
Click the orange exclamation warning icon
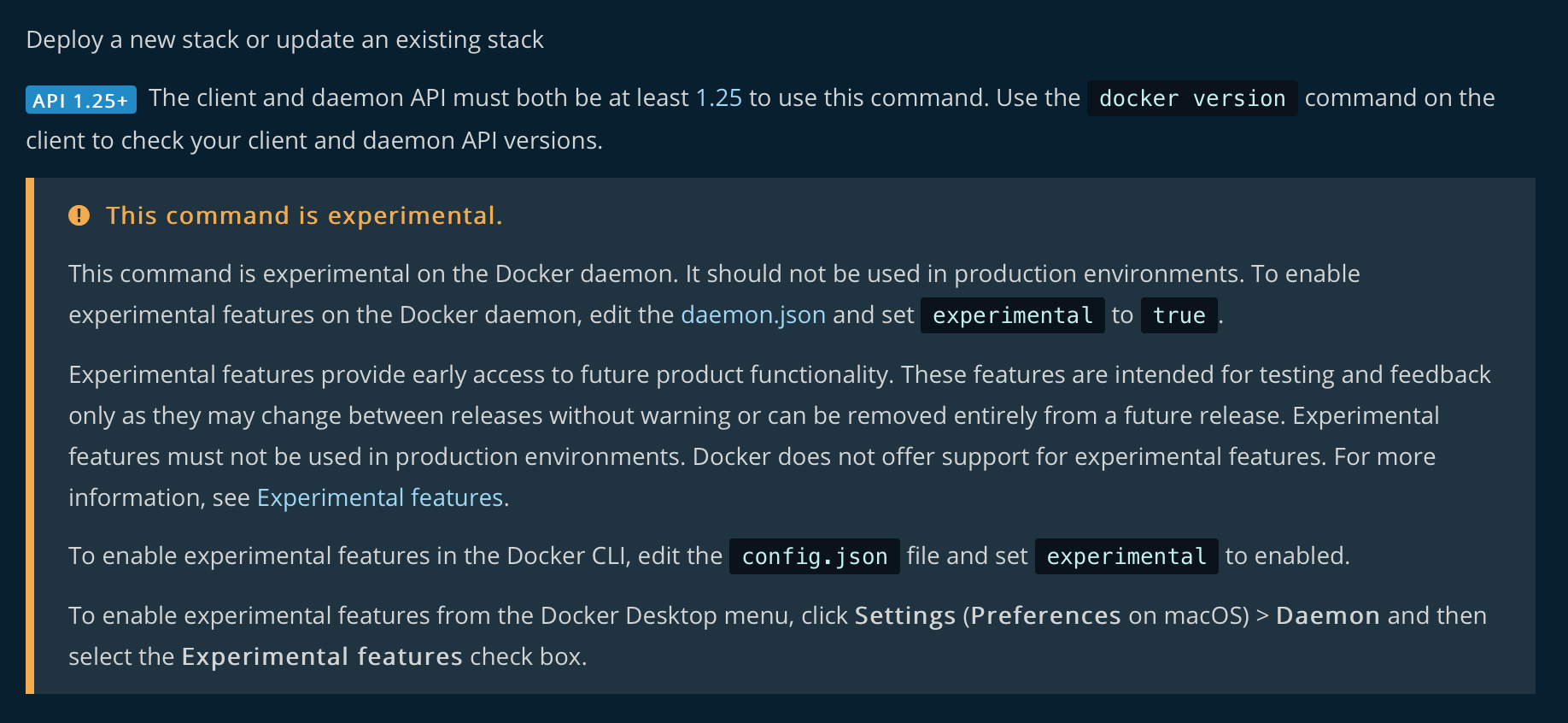79,215
